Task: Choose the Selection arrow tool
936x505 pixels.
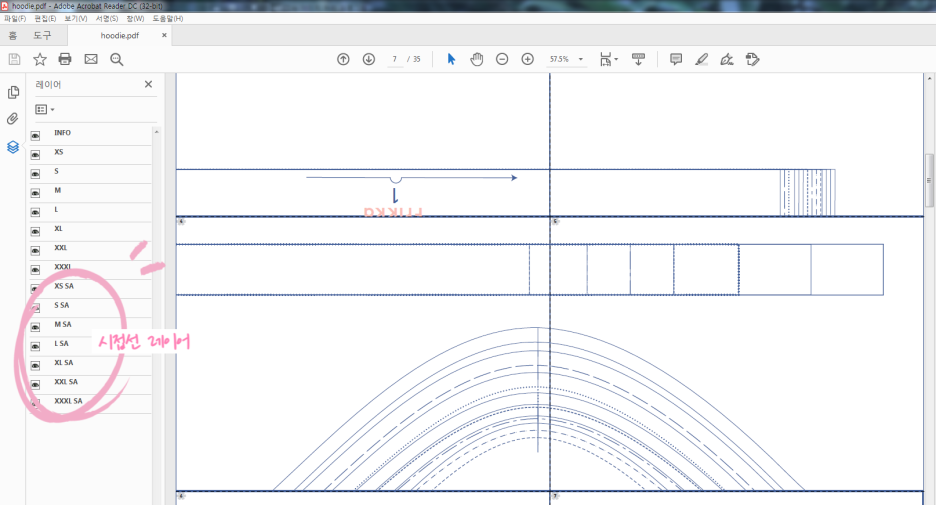Action: (x=451, y=59)
